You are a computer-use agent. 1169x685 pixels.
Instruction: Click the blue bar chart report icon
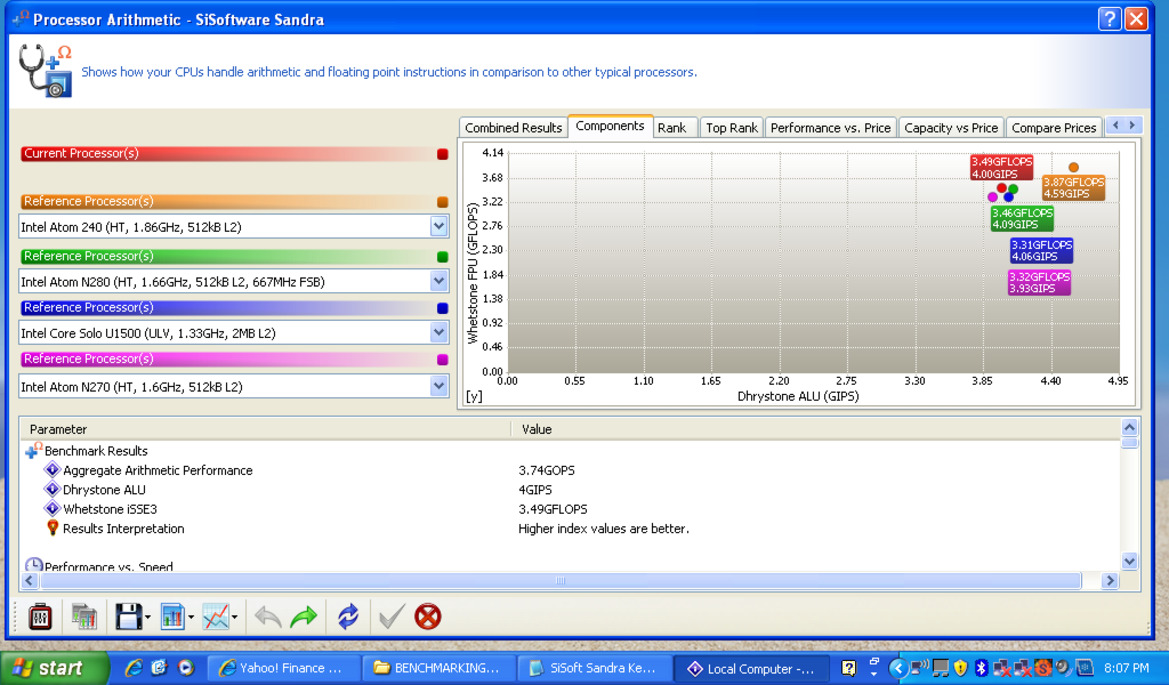[172, 616]
